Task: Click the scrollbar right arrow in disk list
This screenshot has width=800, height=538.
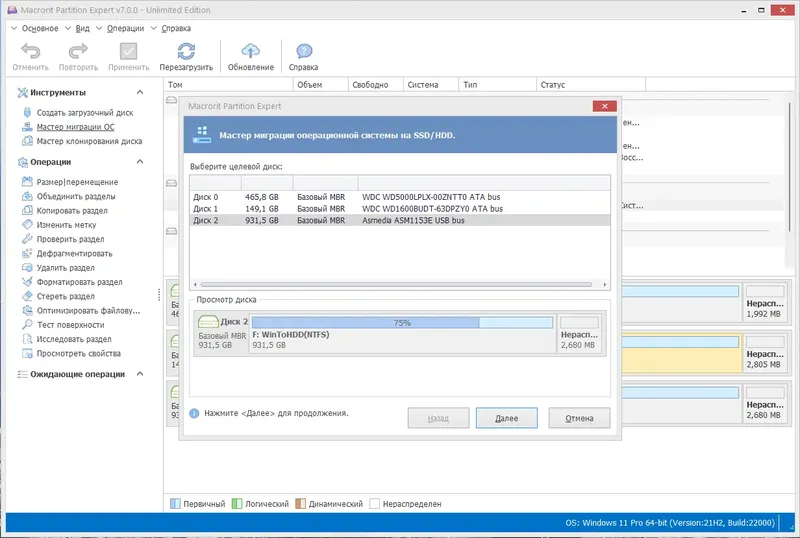Action: tap(605, 285)
